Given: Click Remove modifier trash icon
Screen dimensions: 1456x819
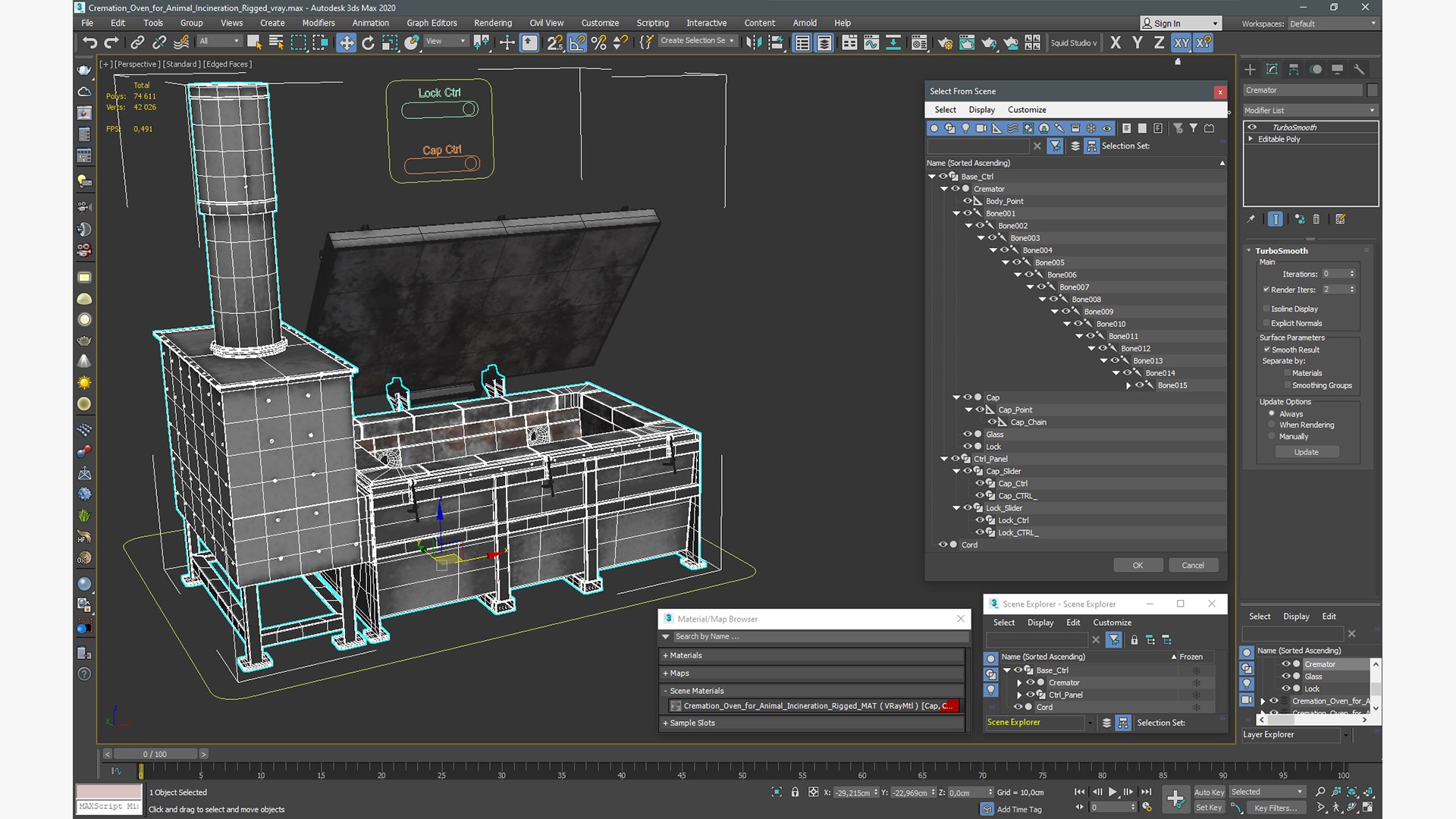Looking at the screenshot, I should coord(1316,219).
